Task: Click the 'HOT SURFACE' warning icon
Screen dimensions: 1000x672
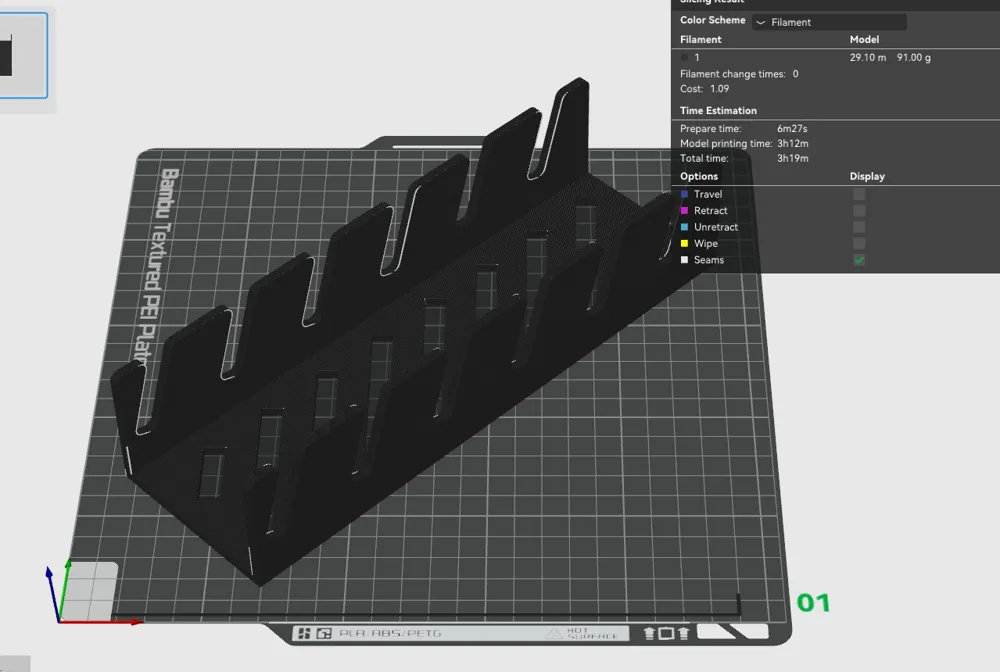Action: pyautogui.click(x=554, y=633)
